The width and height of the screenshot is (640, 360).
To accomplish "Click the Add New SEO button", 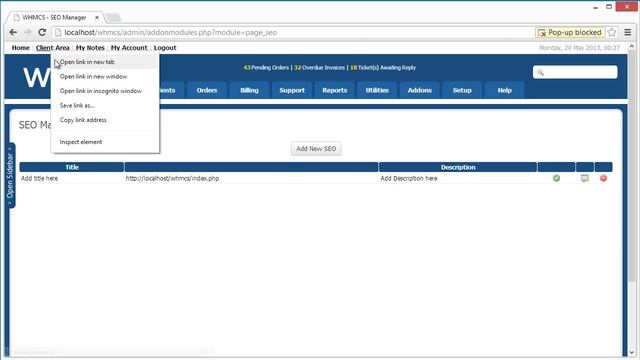I will pyautogui.click(x=316, y=149).
